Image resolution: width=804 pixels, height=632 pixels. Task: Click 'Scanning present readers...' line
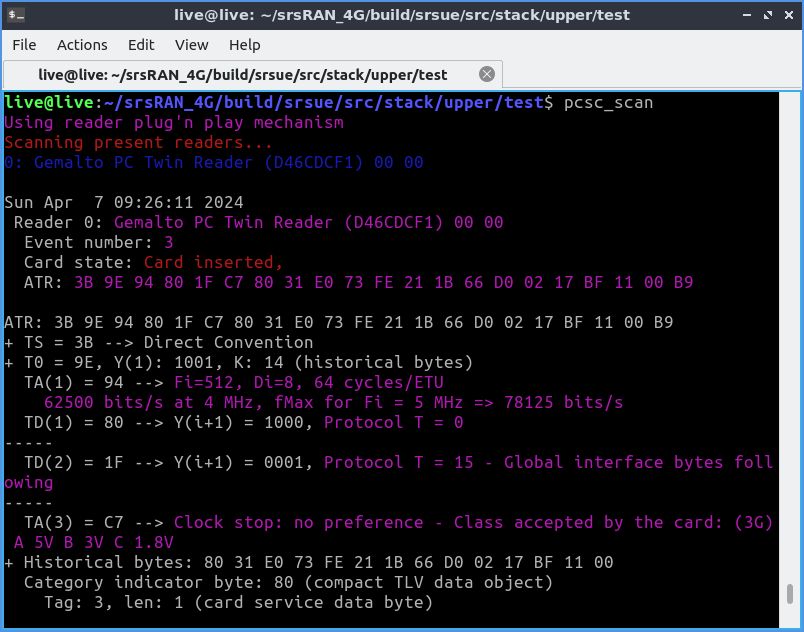click(x=138, y=142)
